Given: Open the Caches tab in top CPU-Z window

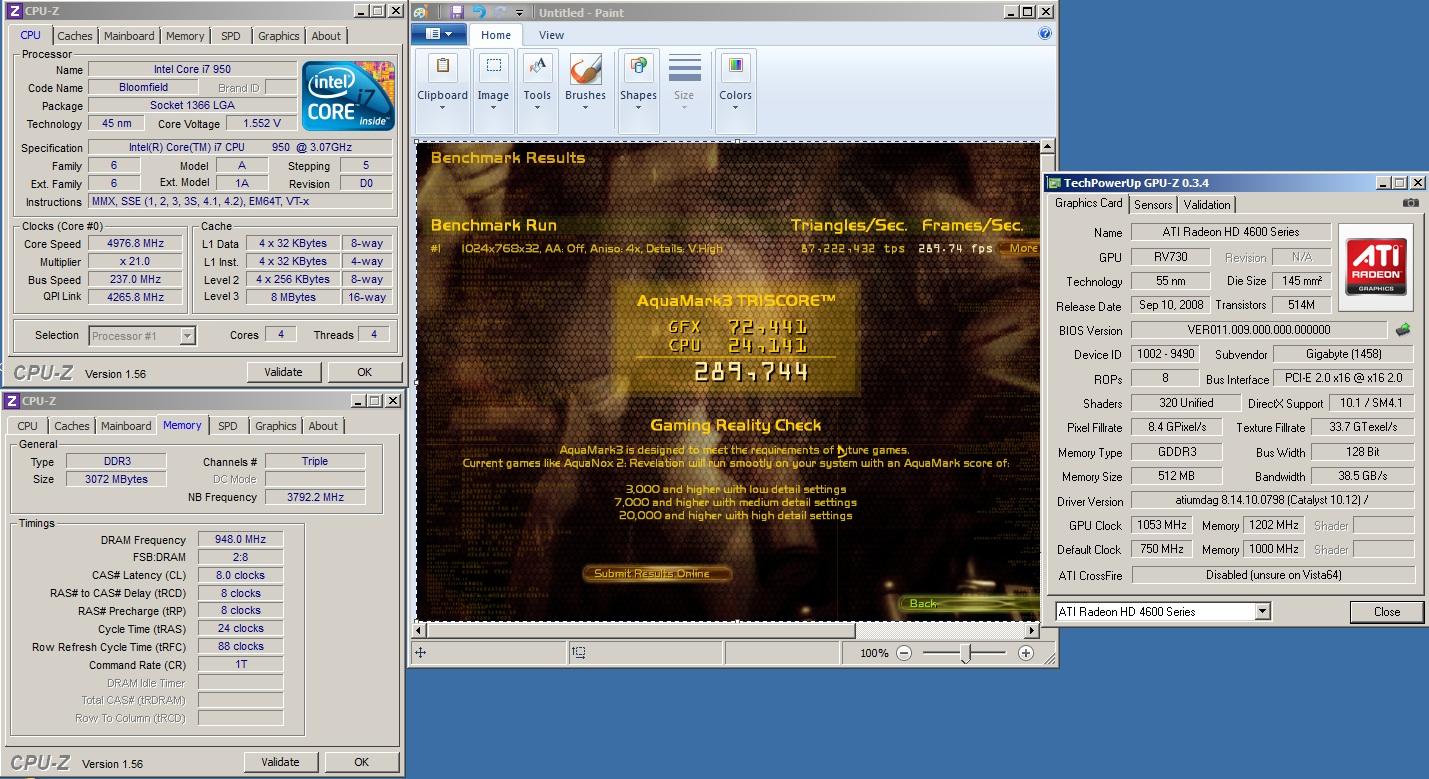Looking at the screenshot, I should (75, 36).
